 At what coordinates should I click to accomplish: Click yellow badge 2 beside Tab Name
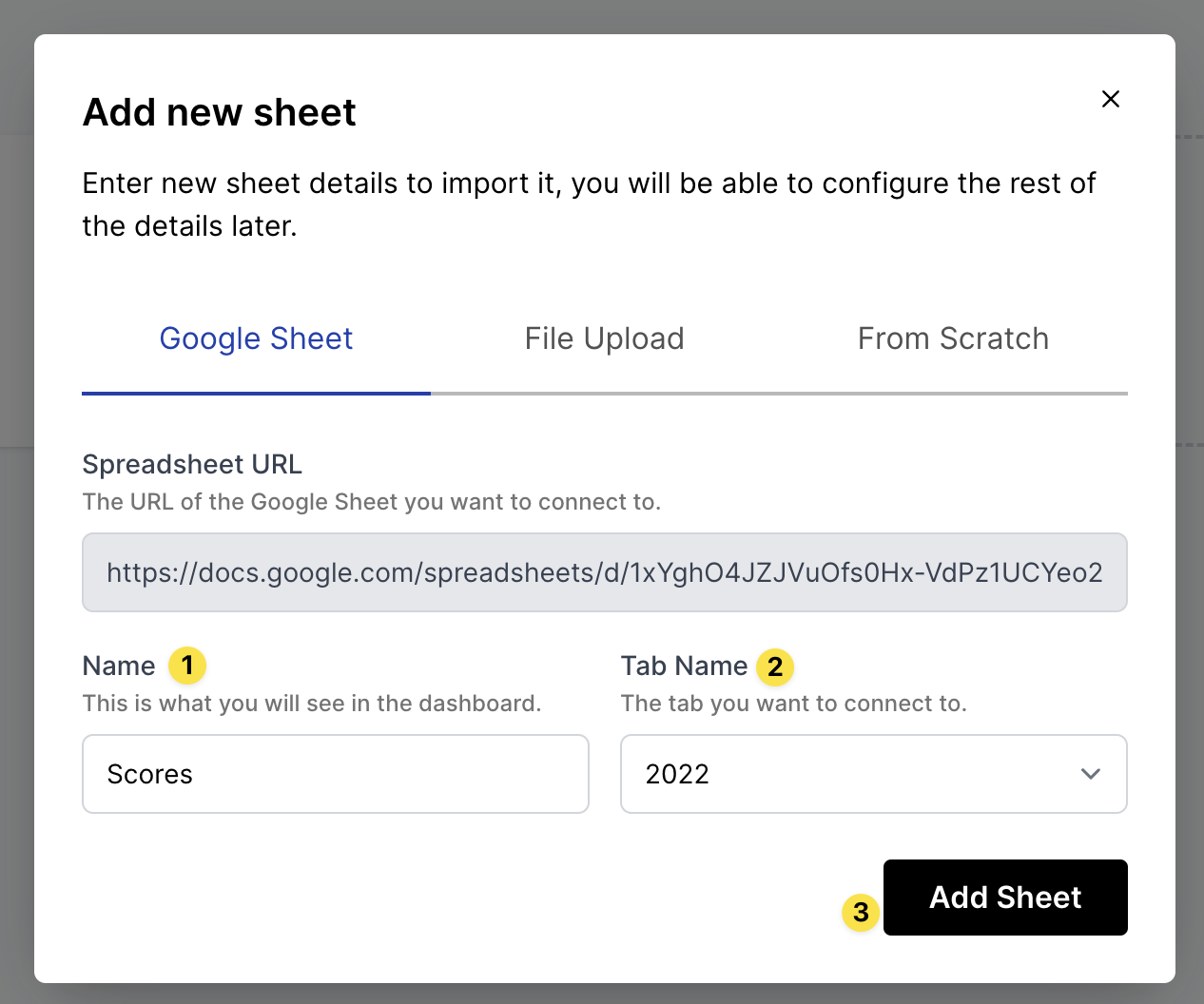(x=775, y=666)
